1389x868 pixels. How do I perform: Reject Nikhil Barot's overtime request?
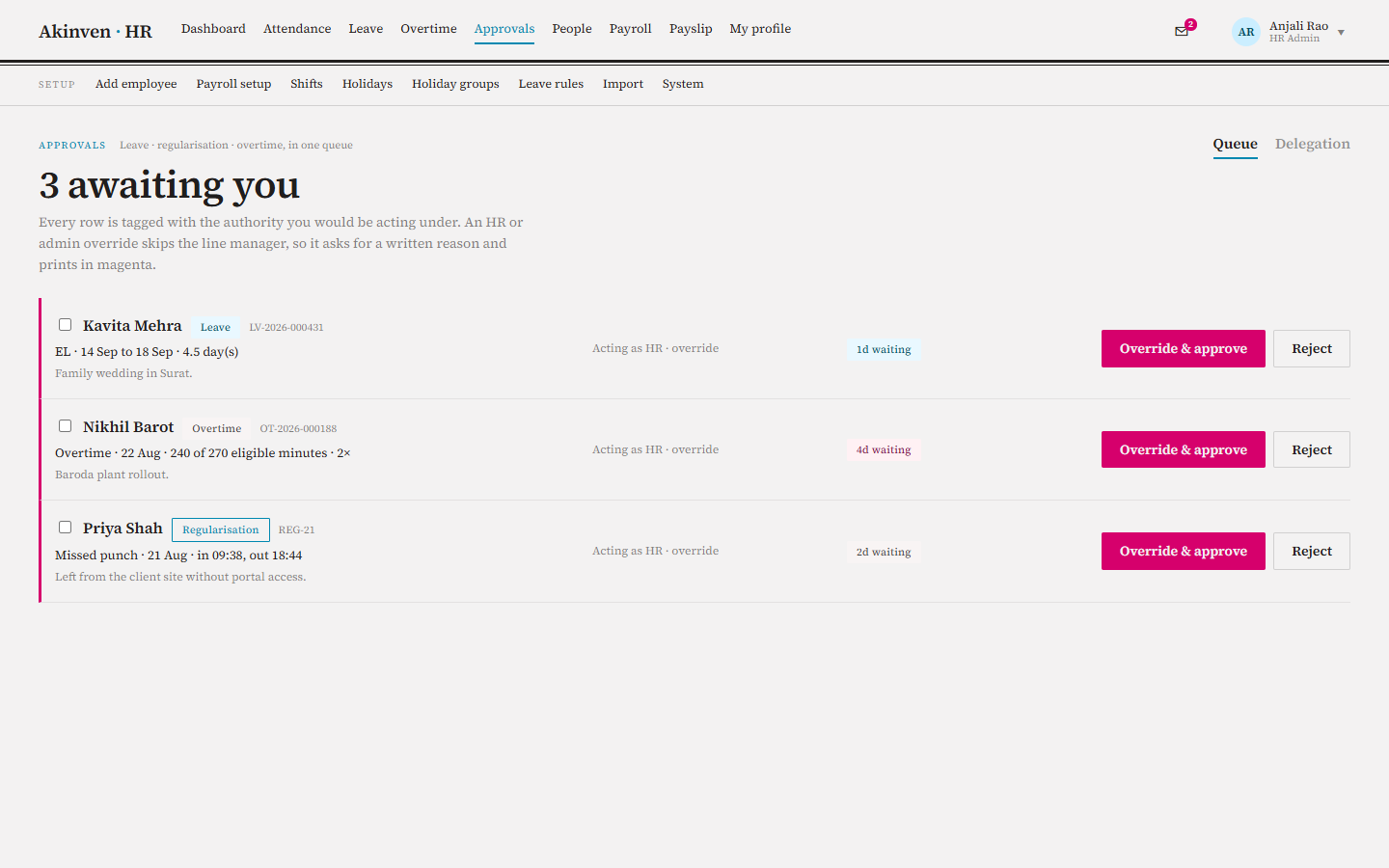[x=1312, y=450]
